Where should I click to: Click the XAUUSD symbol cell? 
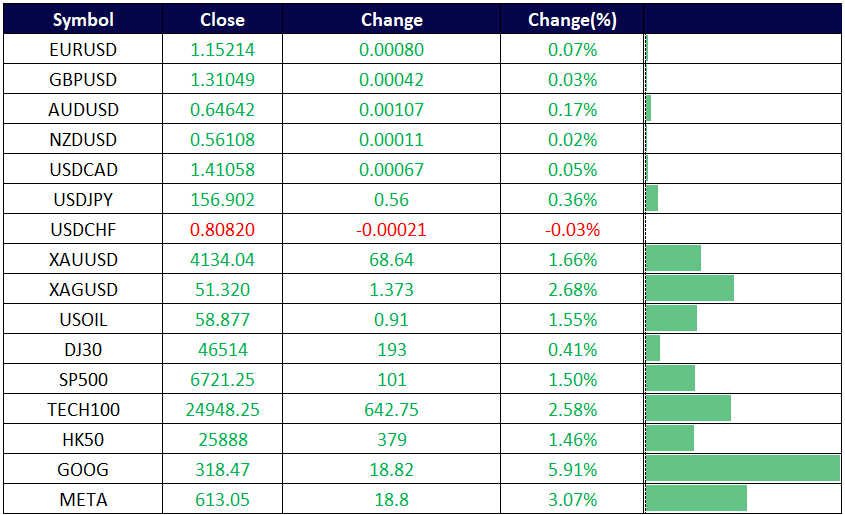point(83,260)
